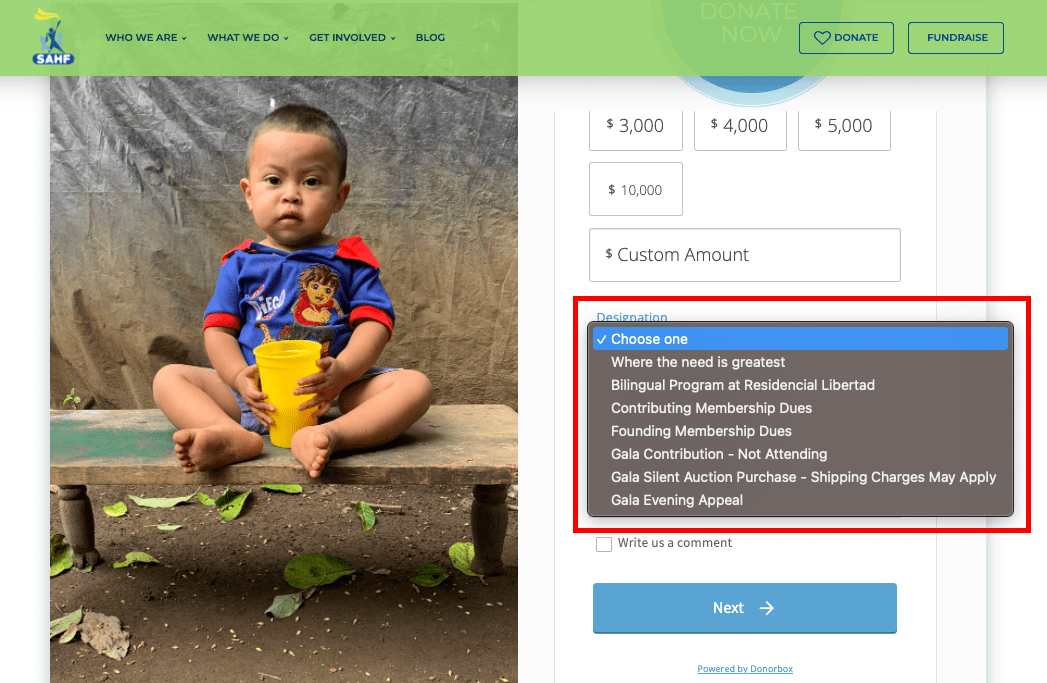The image size is (1047, 683).
Task: Open the GET INVOLVED dropdown menu
Action: pyautogui.click(x=352, y=38)
